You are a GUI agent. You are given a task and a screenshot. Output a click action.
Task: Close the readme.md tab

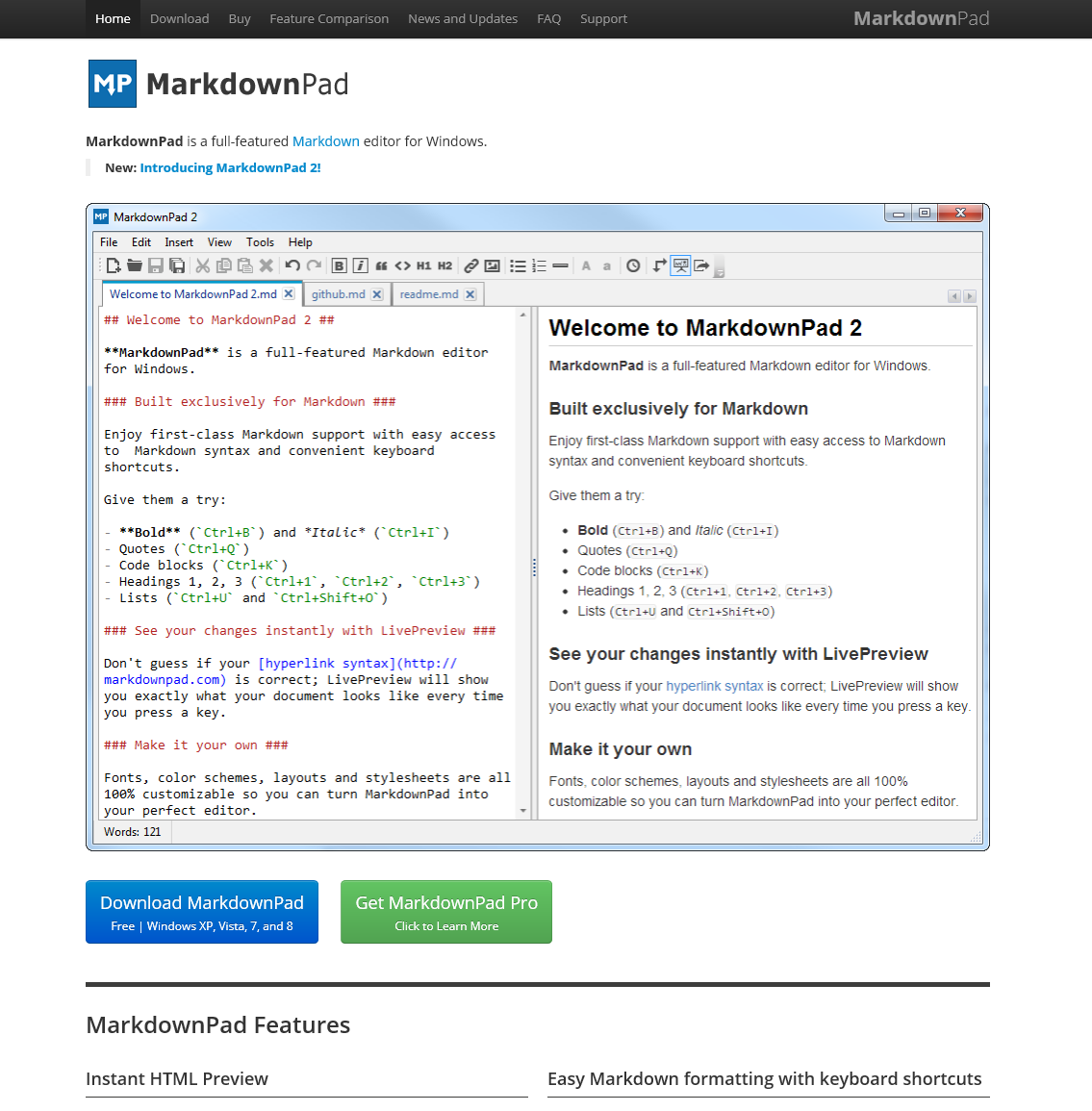click(470, 294)
